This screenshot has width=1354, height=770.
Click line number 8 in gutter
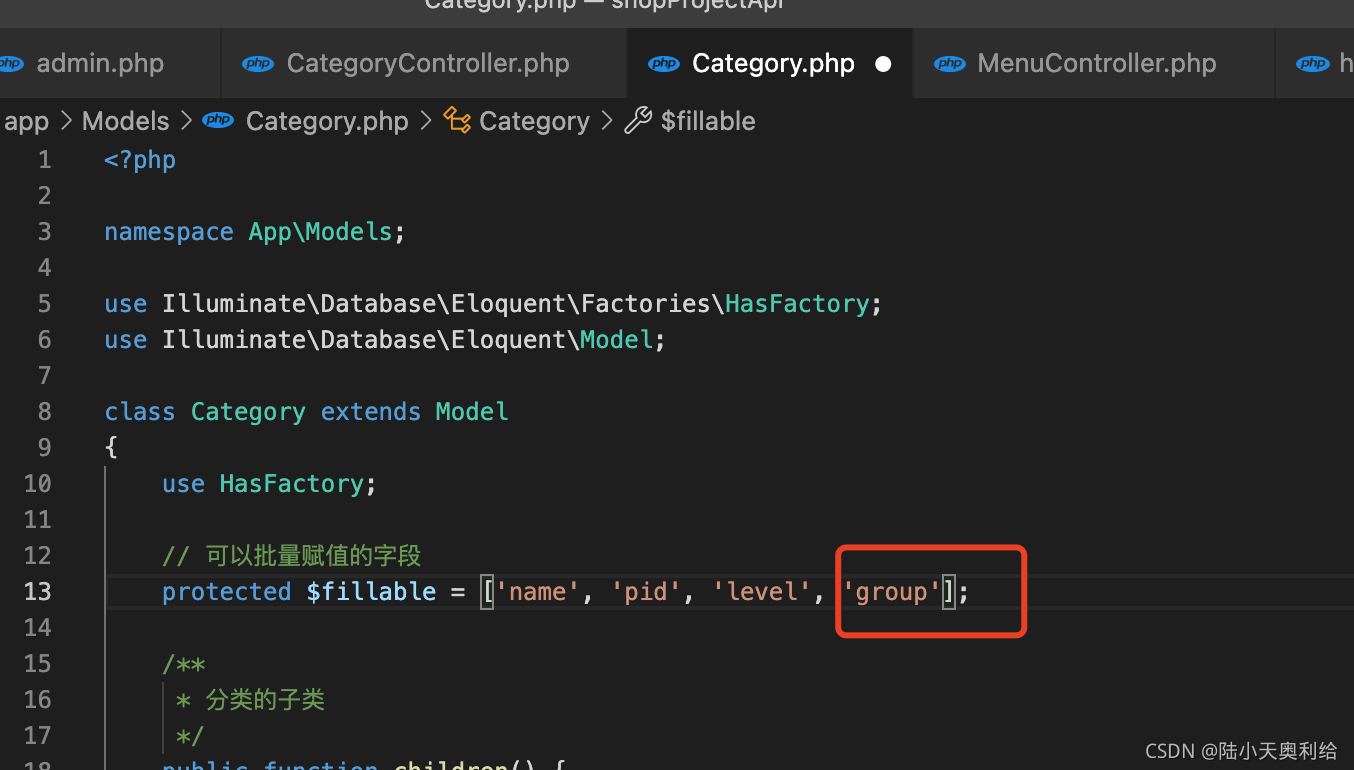[x=44, y=411]
